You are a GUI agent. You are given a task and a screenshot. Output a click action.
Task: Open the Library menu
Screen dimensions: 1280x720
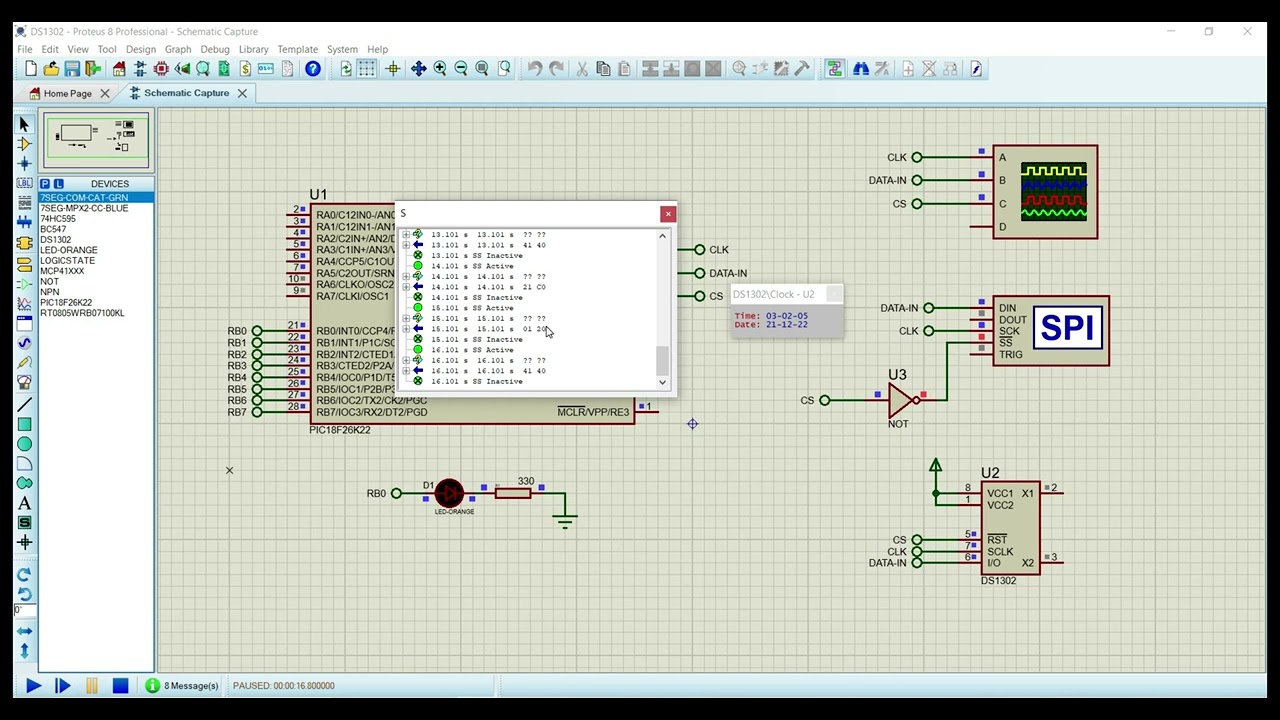pyautogui.click(x=253, y=49)
